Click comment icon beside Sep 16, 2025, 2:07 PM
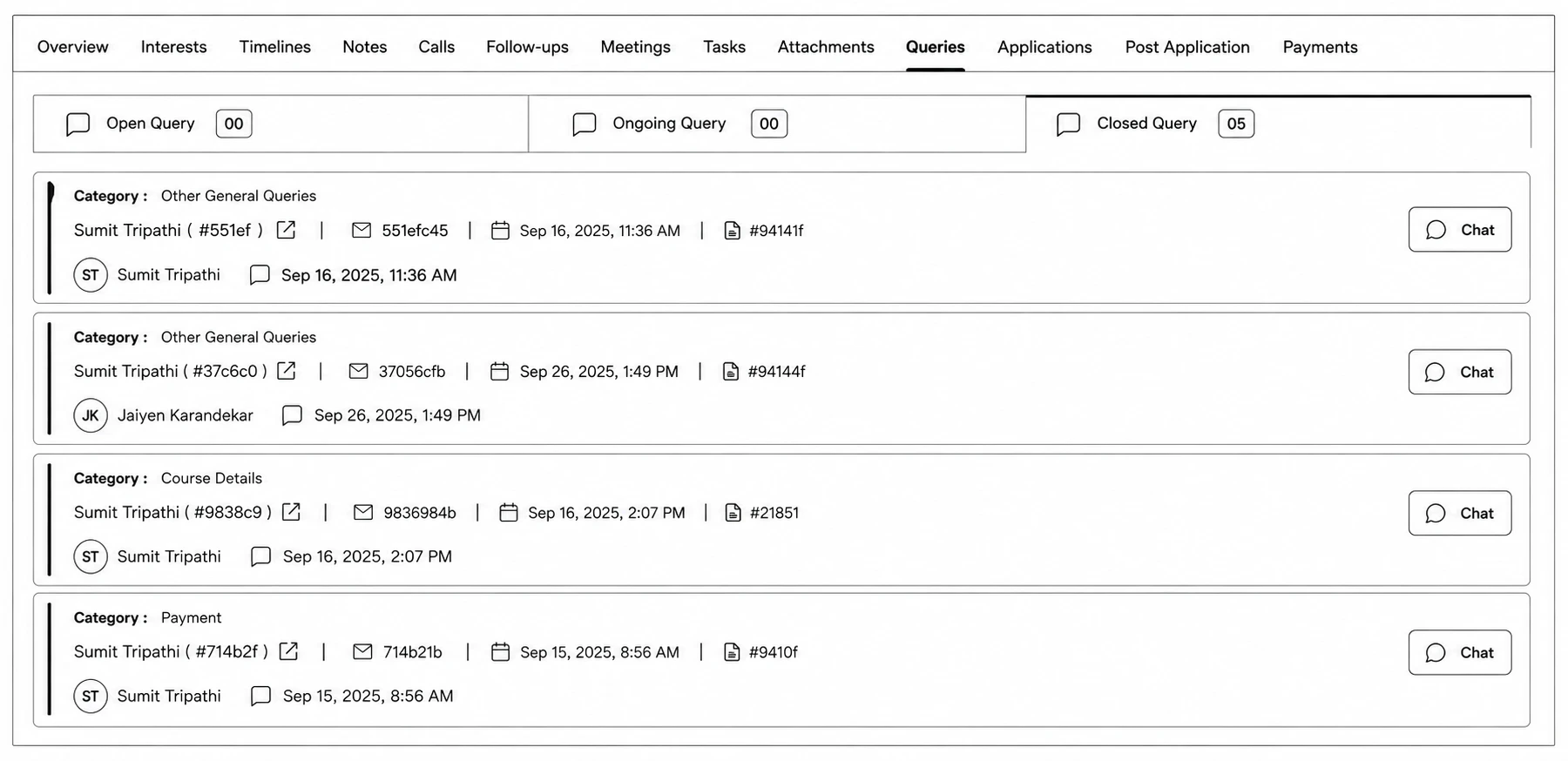 pos(260,556)
